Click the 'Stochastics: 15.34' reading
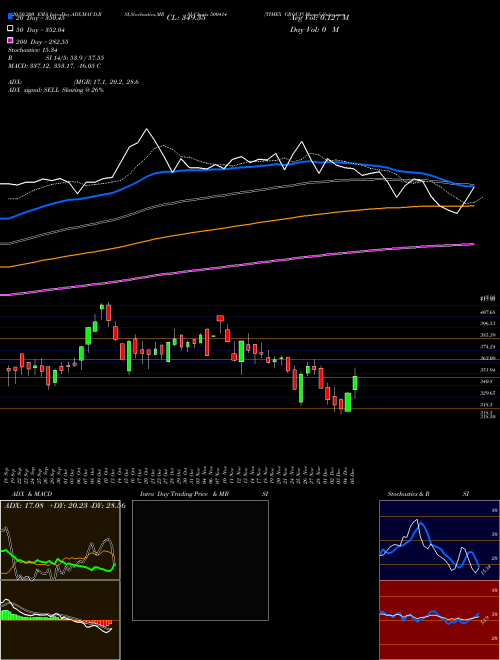This screenshot has height=660, width=500. (x=32, y=50)
